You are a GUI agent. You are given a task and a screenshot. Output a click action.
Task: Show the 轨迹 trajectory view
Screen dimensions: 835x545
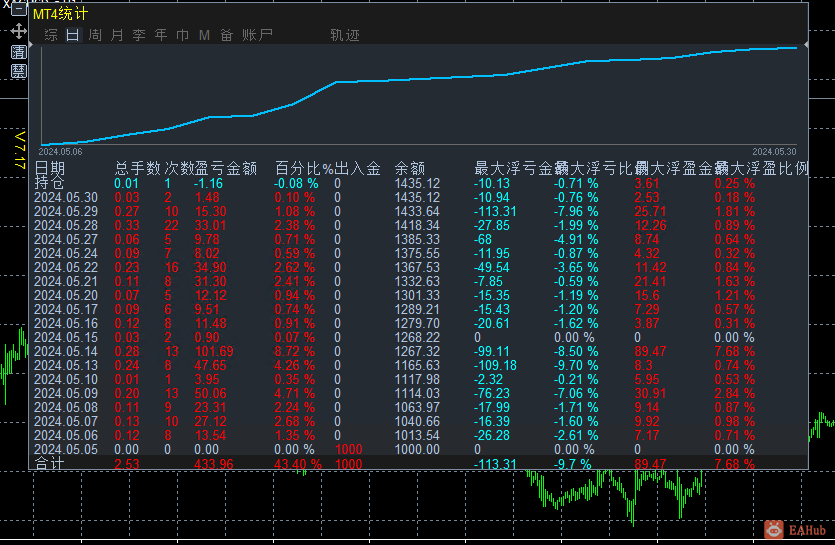point(344,35)
